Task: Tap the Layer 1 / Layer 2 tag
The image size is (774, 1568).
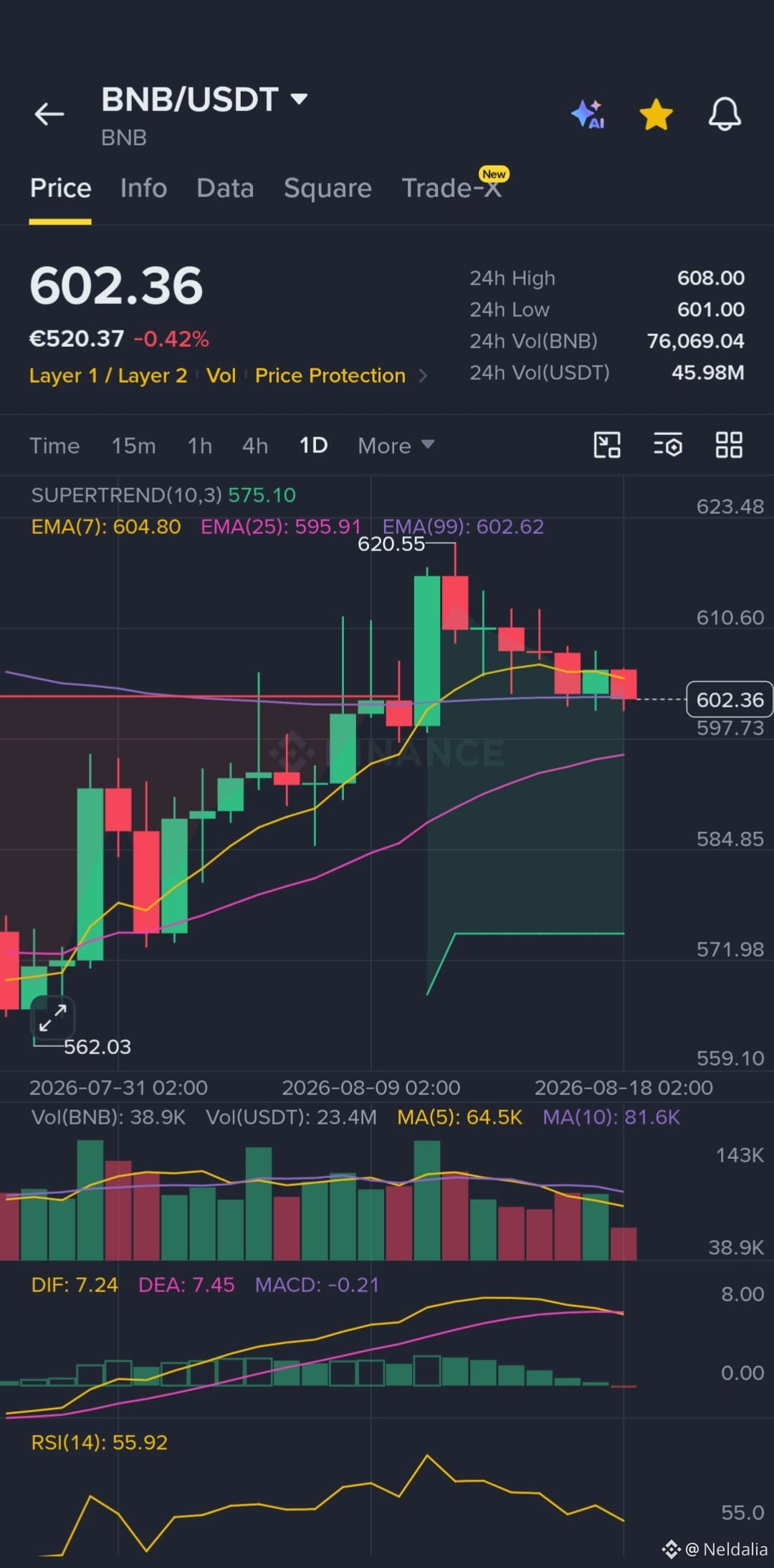Action: 108,376
